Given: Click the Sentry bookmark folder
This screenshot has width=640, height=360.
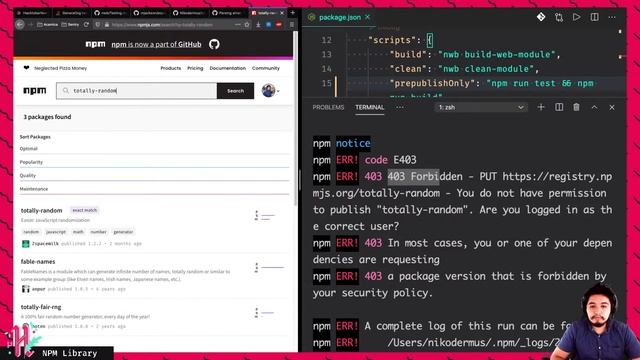Looking at the screenshot, I should (70, 24).
